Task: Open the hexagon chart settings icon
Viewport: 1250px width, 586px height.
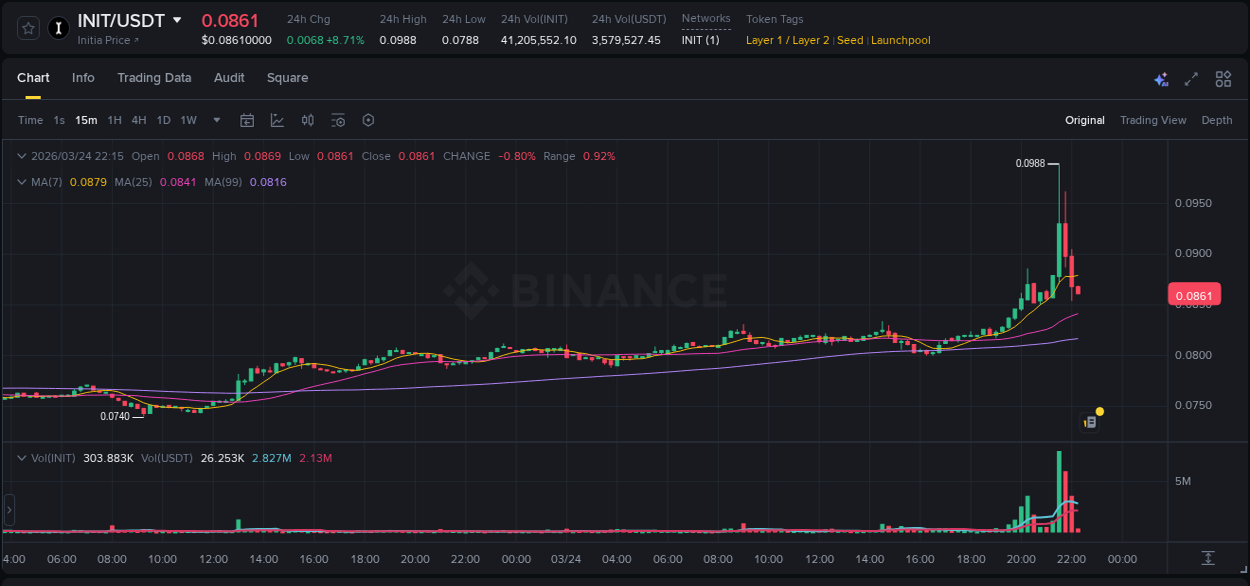Action: tap(368, 119)
